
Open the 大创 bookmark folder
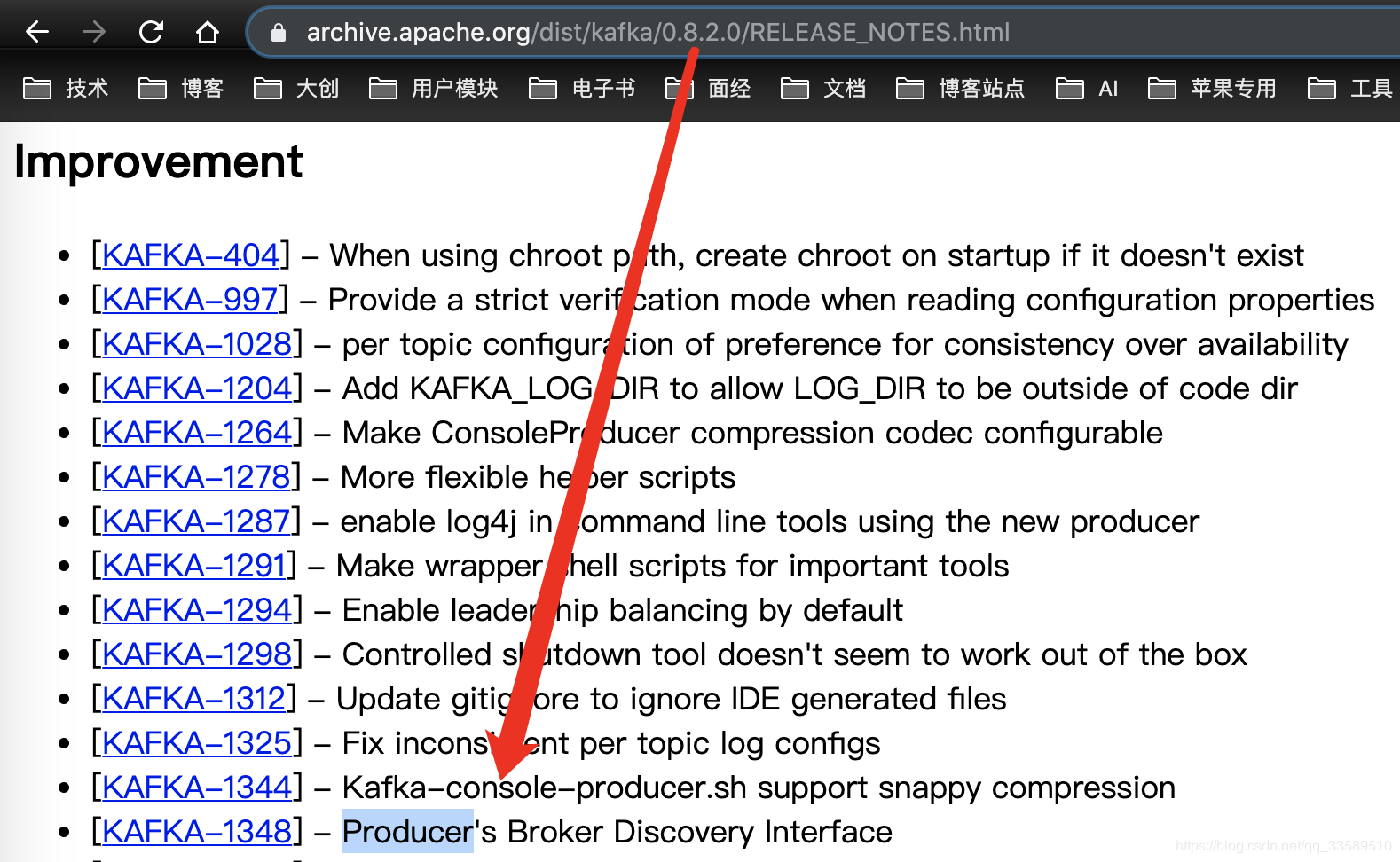[x=296, y=89]
